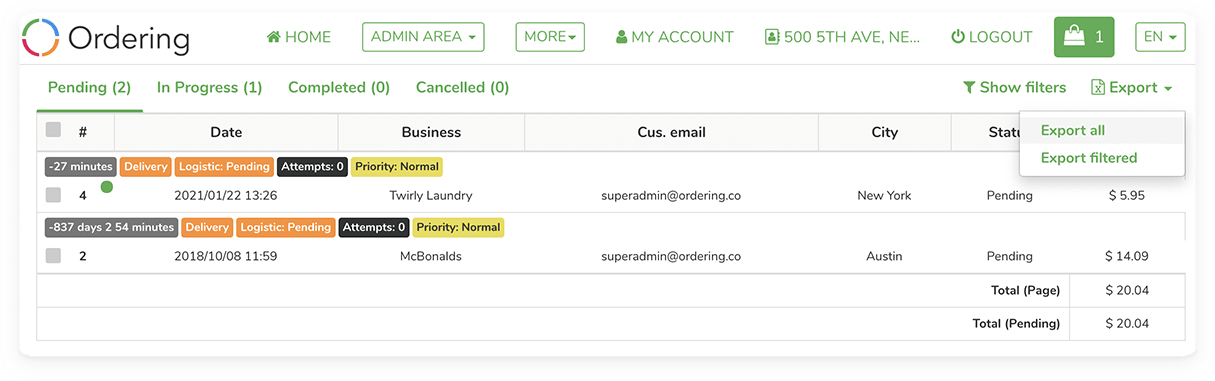Check the checkbox for order 4

53,195
